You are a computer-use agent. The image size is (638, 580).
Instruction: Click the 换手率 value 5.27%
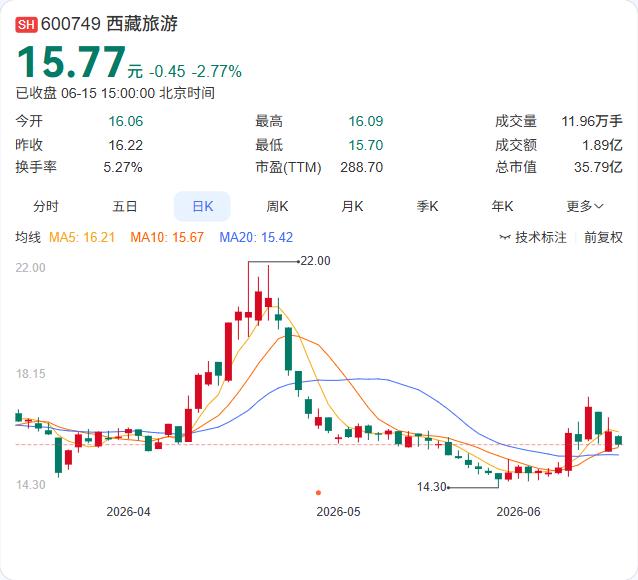(123, 167)
